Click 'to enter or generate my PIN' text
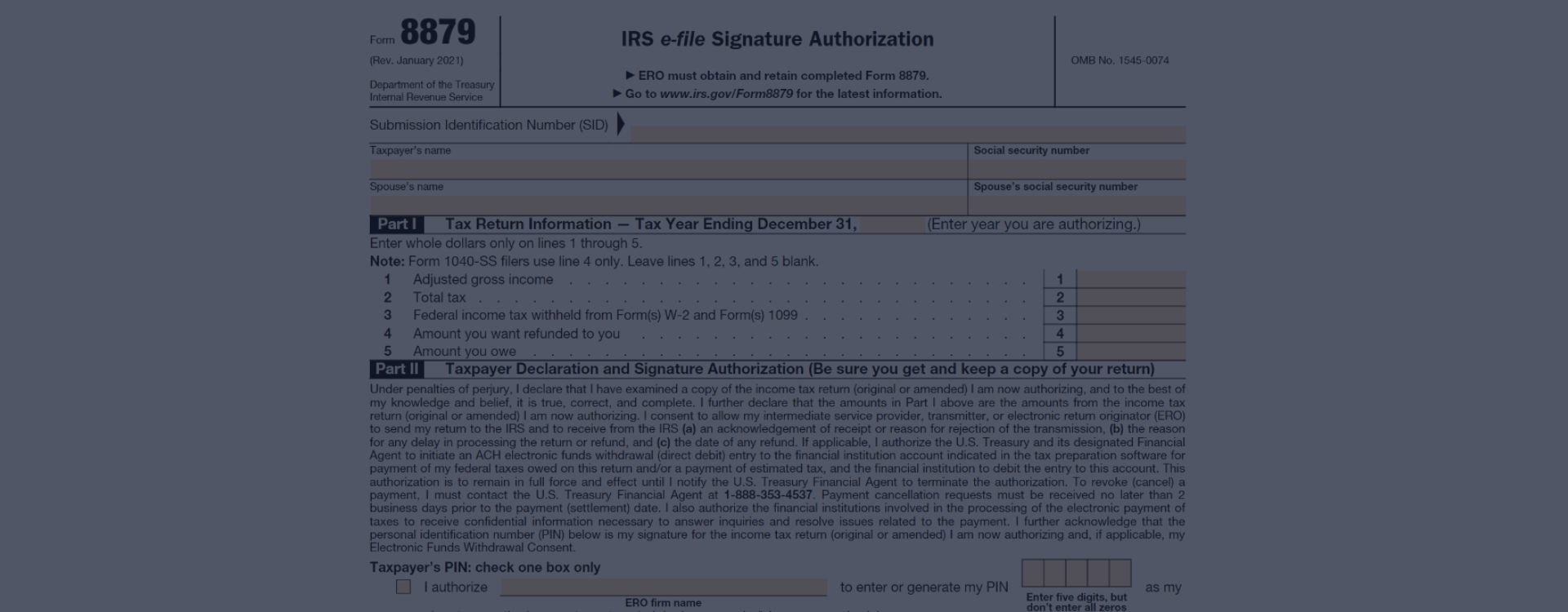Image resolution: width=1568 pixels, height=612 pixels. point(924,588)
